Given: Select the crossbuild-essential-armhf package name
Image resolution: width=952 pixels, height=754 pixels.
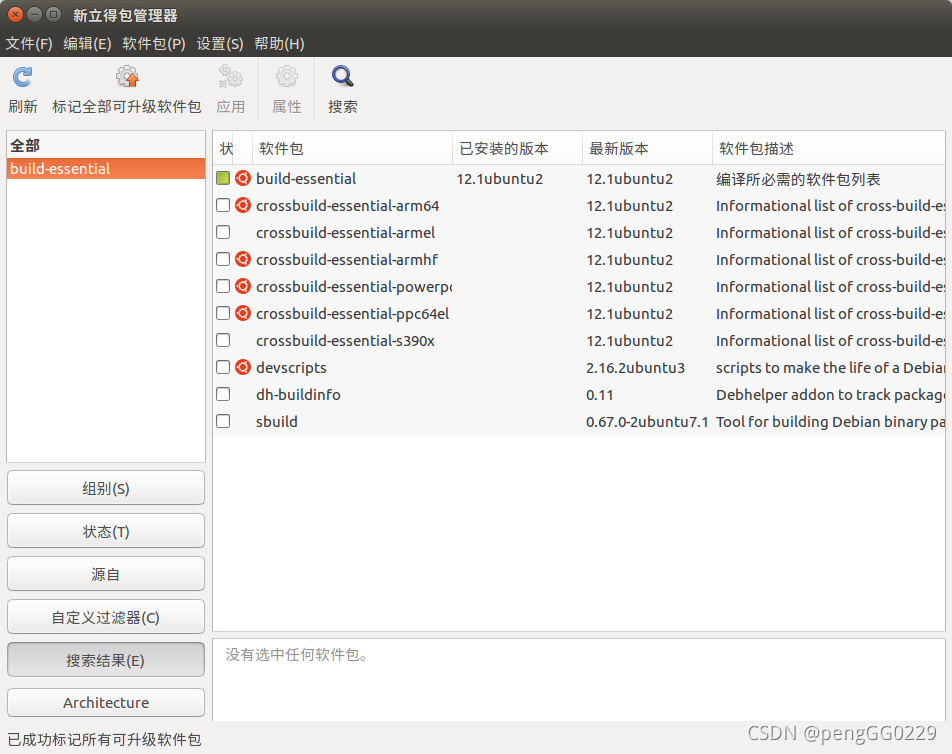Looking at the screenshot, I should (x=347, y=260).
